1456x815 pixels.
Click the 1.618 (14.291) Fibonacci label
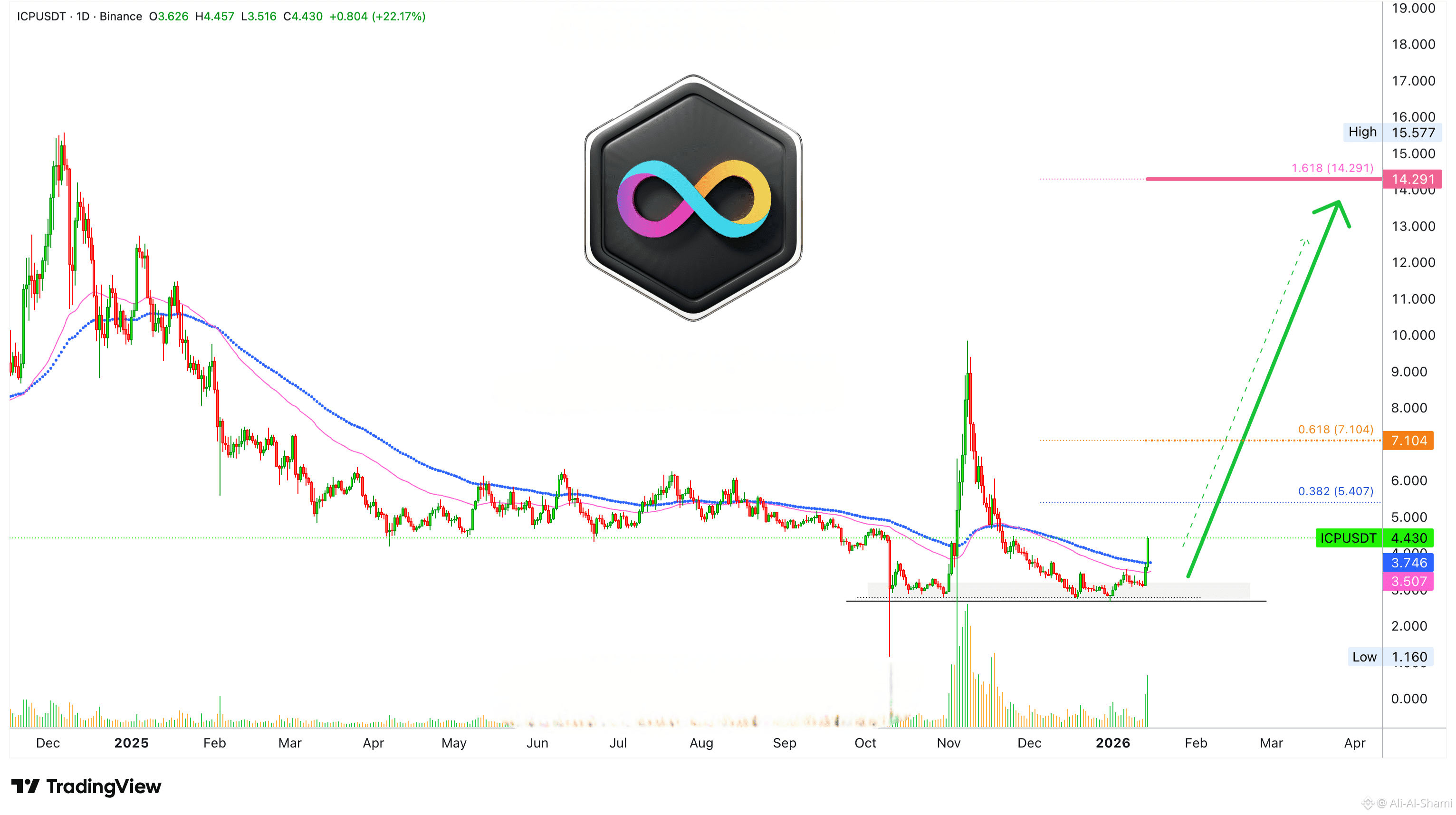coord(1332,168)
